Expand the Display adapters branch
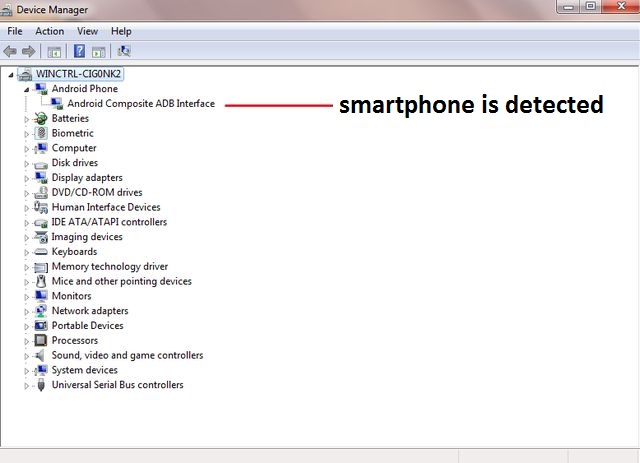 click(27, 178)
